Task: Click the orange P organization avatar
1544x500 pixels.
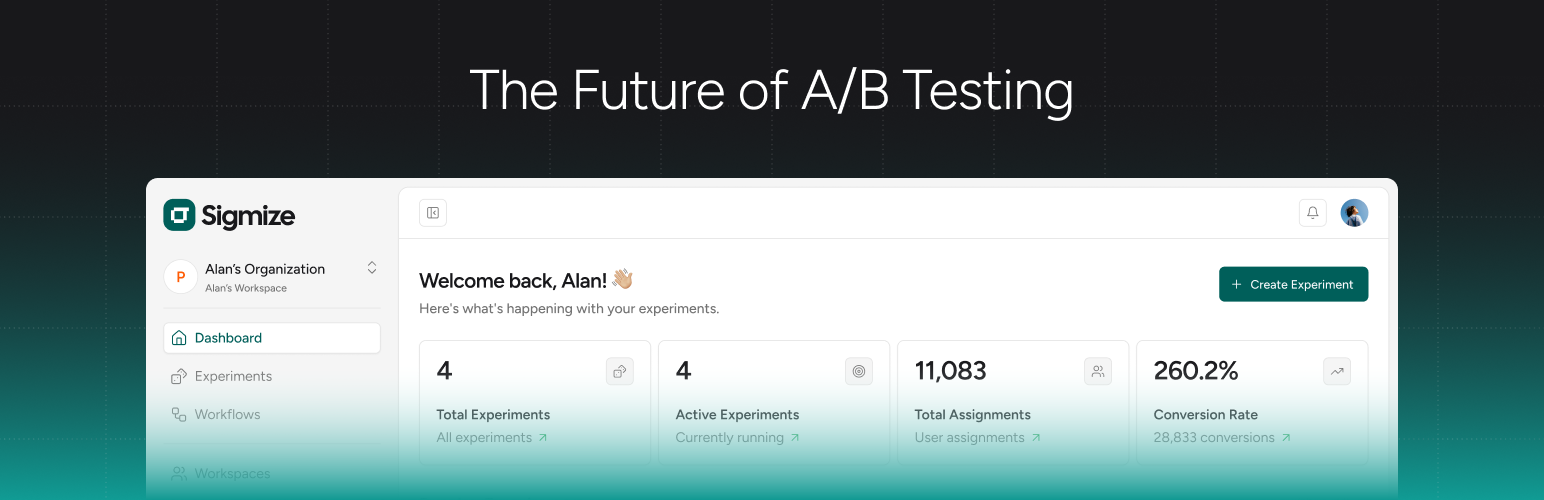Action: tap(180, 277)
